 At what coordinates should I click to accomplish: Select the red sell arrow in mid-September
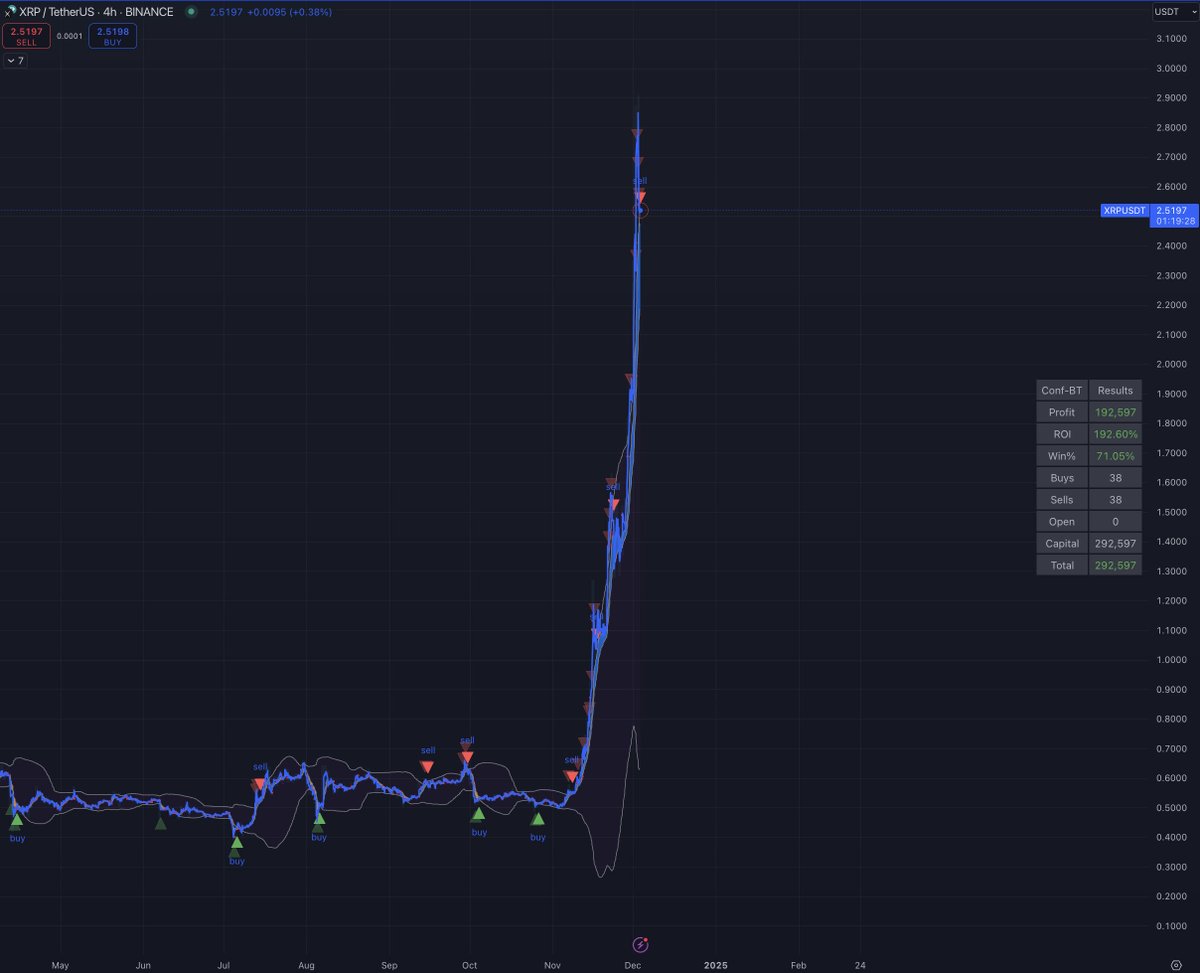[427, 767]
